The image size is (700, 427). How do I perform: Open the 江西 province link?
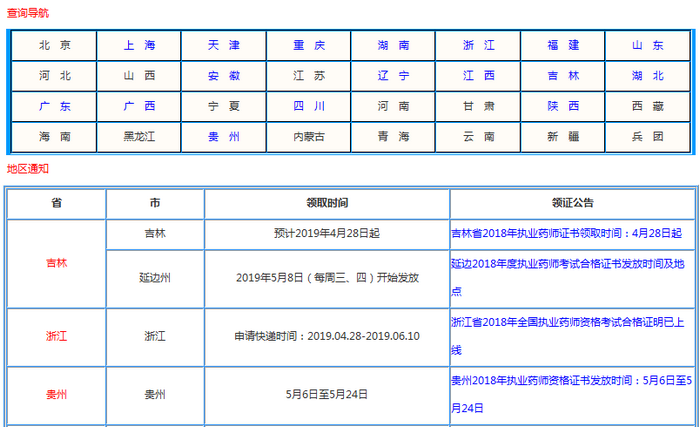click(478, 75)
